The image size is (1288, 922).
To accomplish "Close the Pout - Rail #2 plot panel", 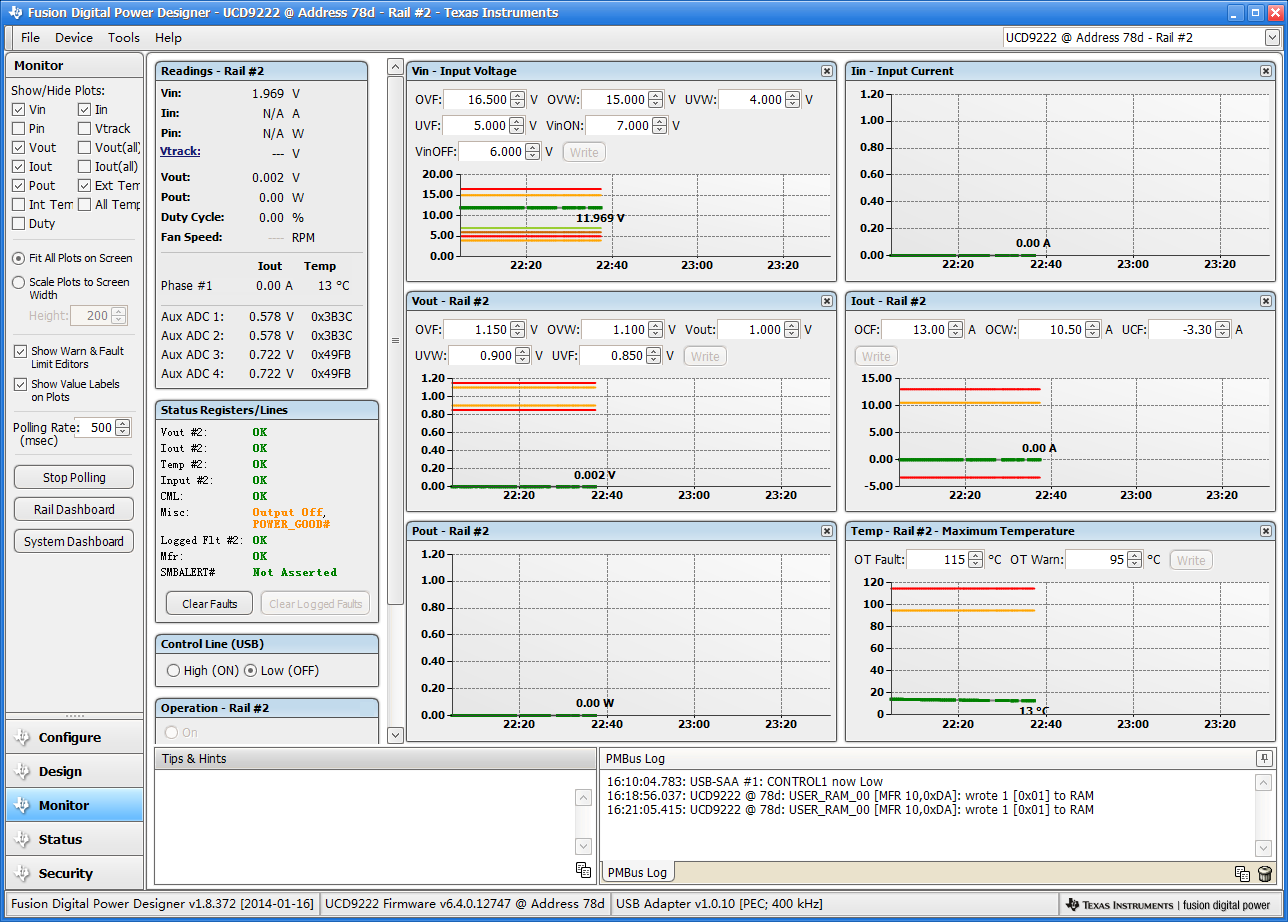I will 827,531.
